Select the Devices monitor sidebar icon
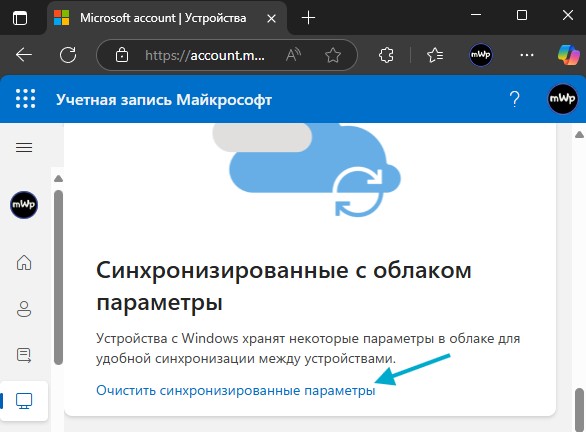 (x=24, y=401)
